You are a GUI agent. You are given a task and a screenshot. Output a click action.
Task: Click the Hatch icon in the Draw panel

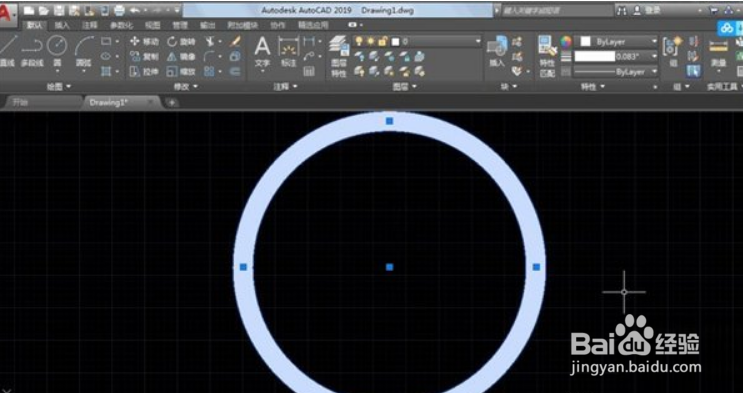point(106,72)
